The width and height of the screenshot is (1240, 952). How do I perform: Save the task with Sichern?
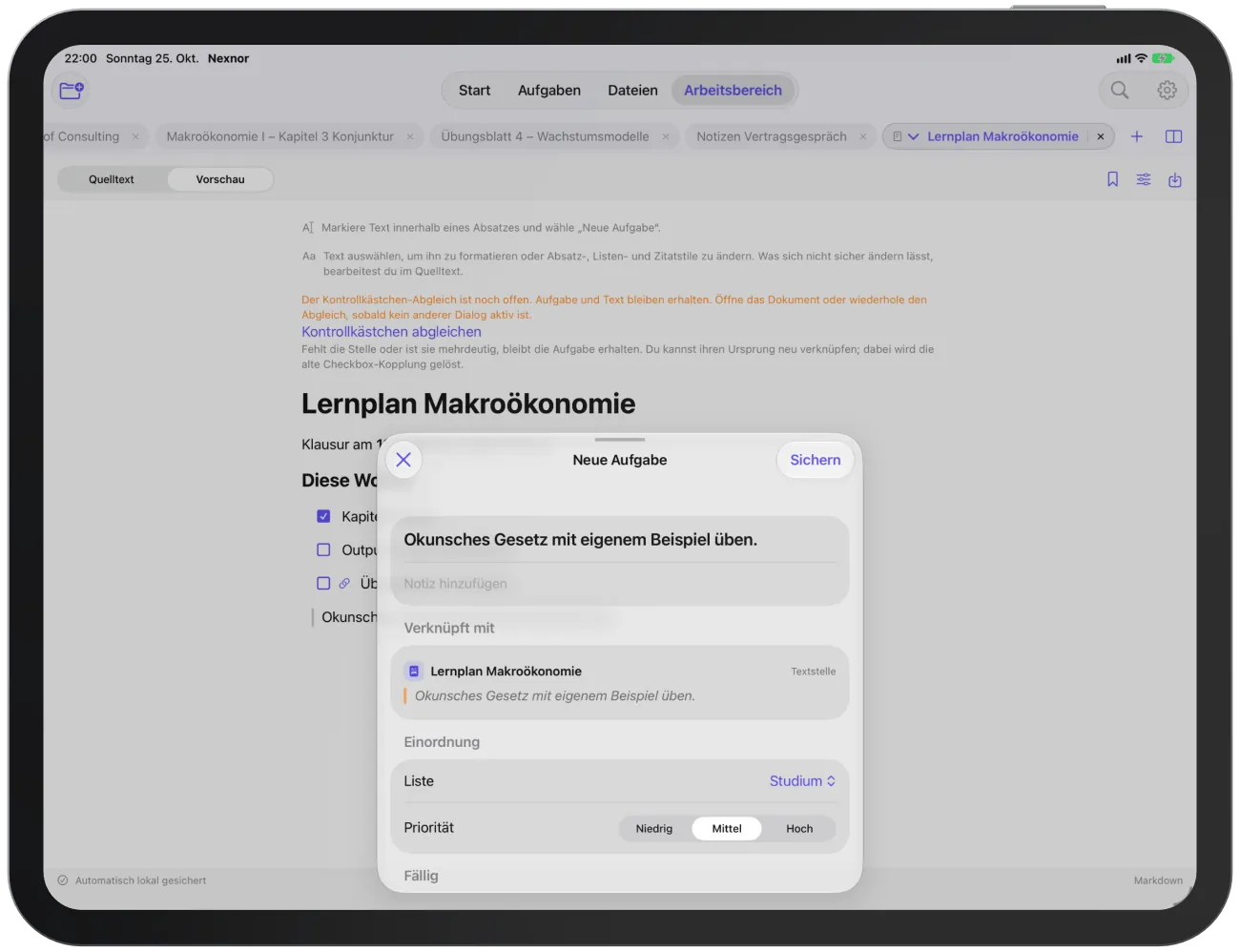(x=816, y=460)
